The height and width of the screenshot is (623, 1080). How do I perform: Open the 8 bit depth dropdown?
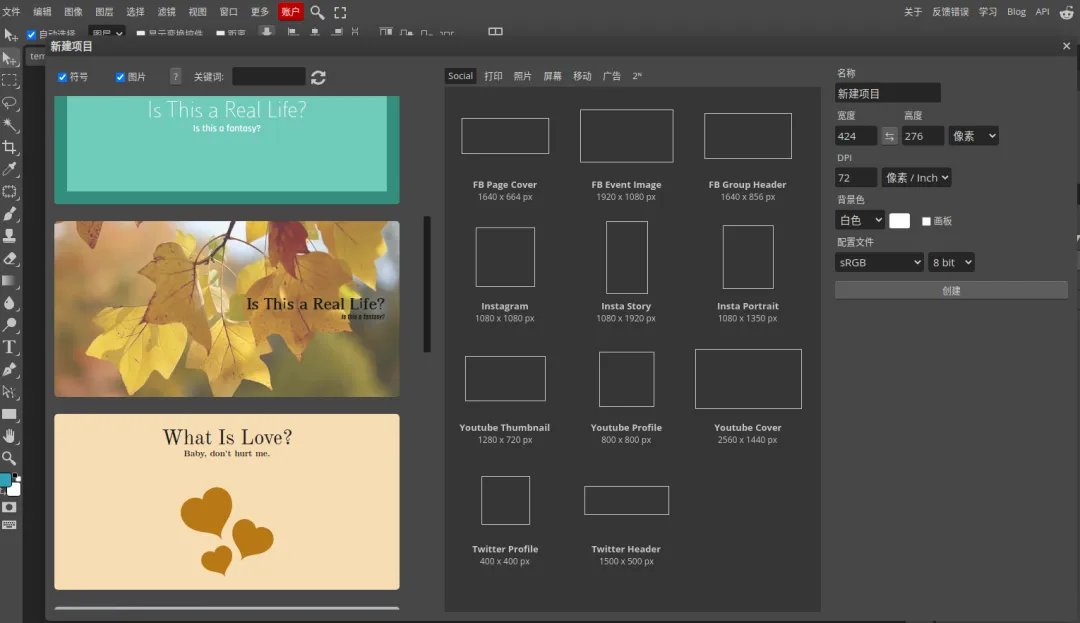pos(950,262)
